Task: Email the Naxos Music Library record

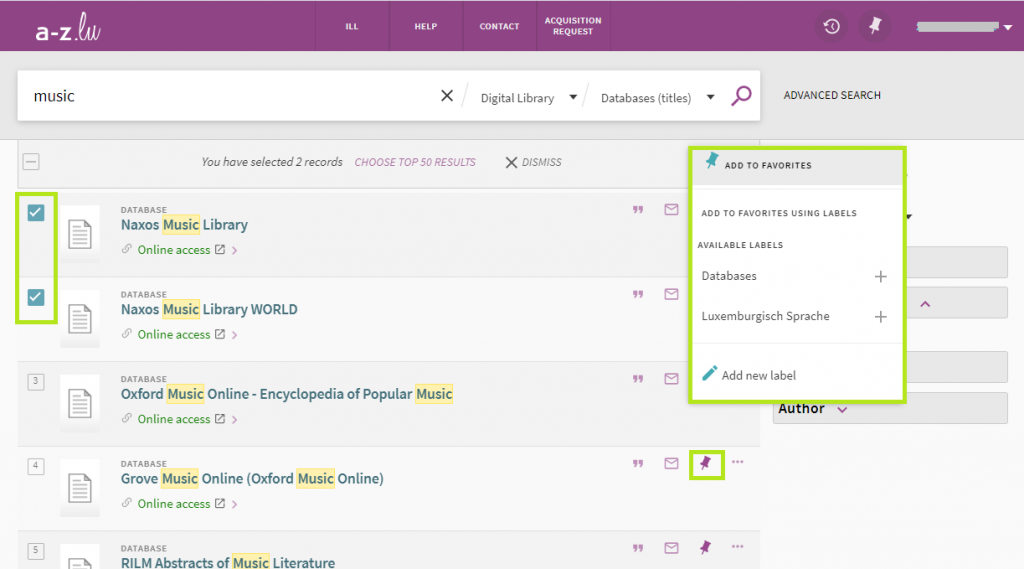Action: coord(671,210)
